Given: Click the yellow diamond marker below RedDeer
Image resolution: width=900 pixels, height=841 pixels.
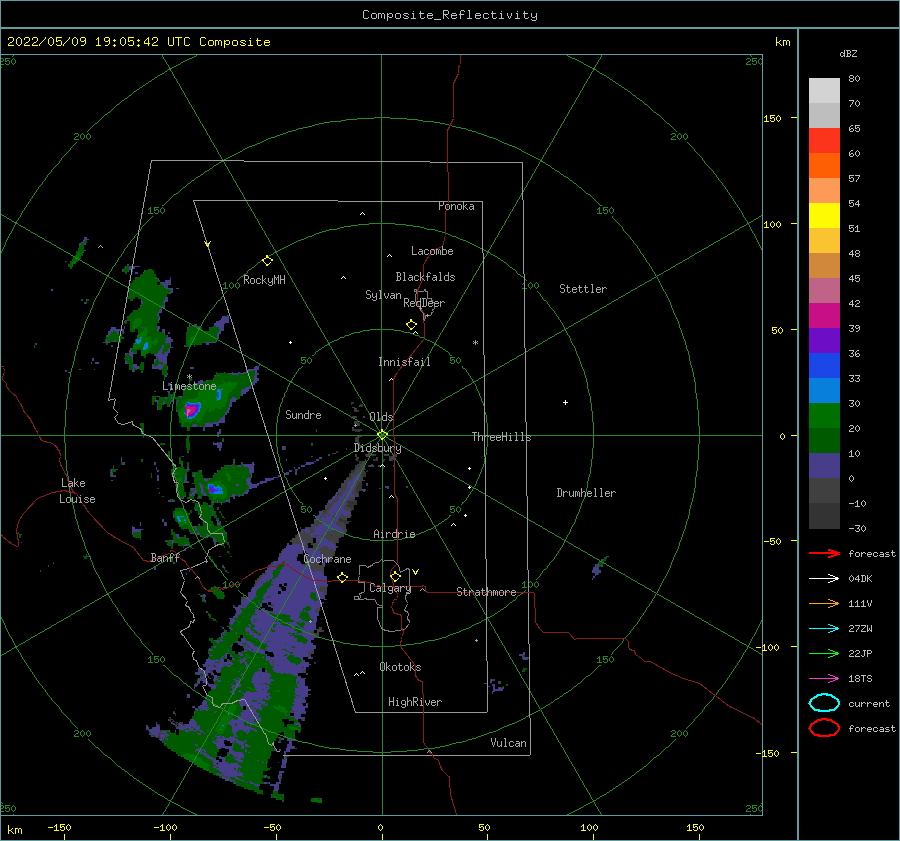Looking at the screenshot, I should [411, 325].
